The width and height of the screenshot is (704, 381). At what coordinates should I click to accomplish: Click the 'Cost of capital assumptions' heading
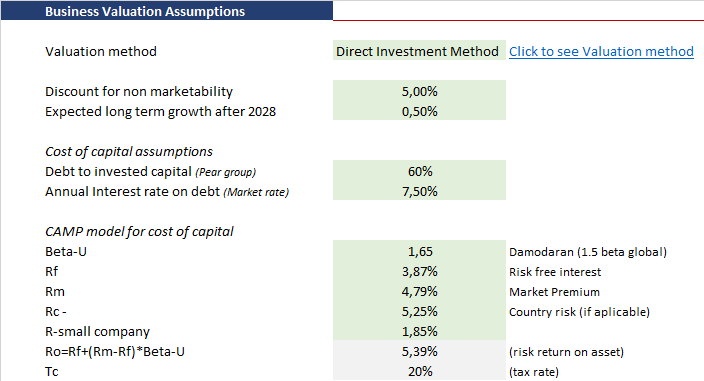129,152
